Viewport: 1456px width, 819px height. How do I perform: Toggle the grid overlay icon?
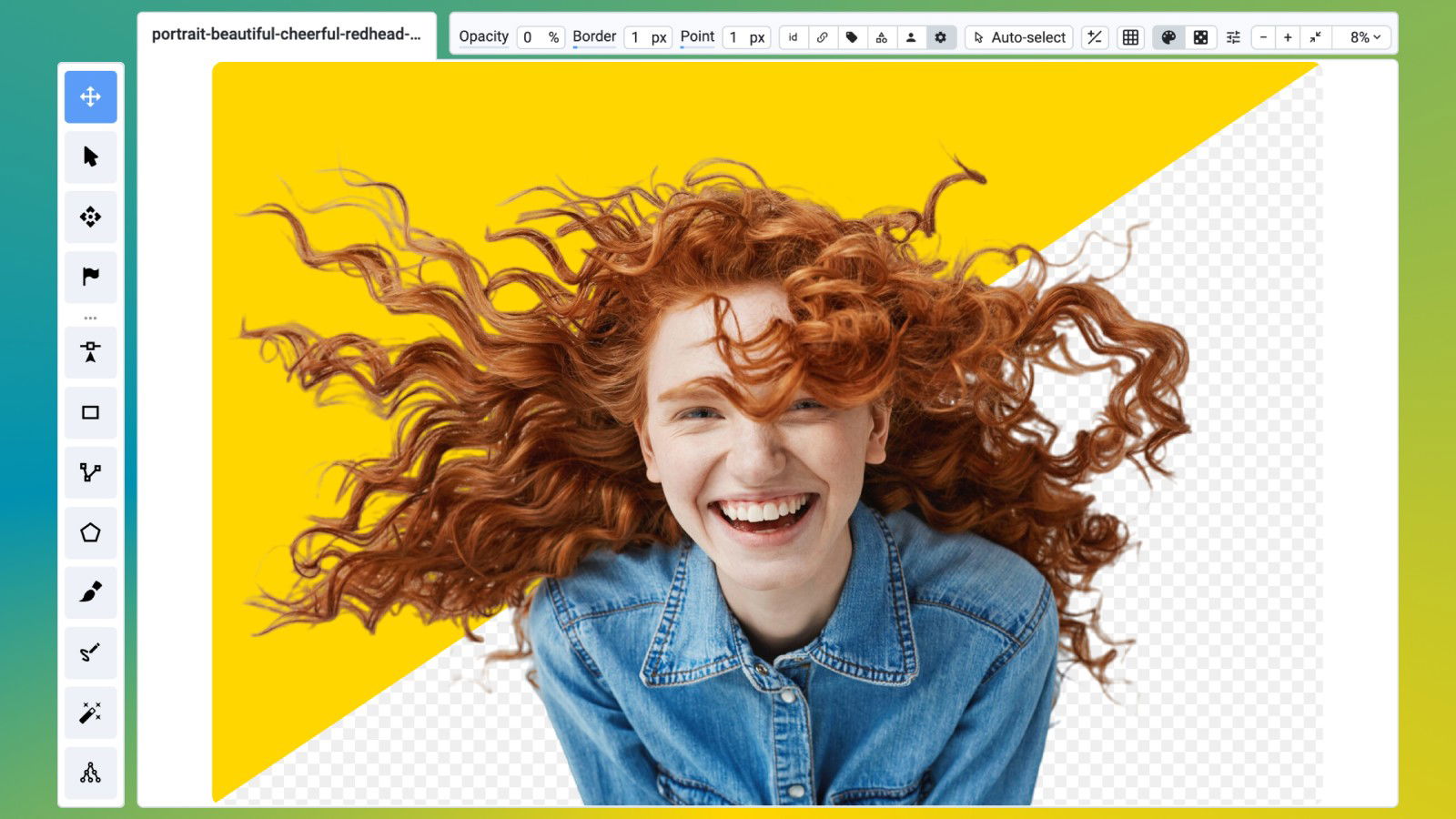(x=1130, y=37)
